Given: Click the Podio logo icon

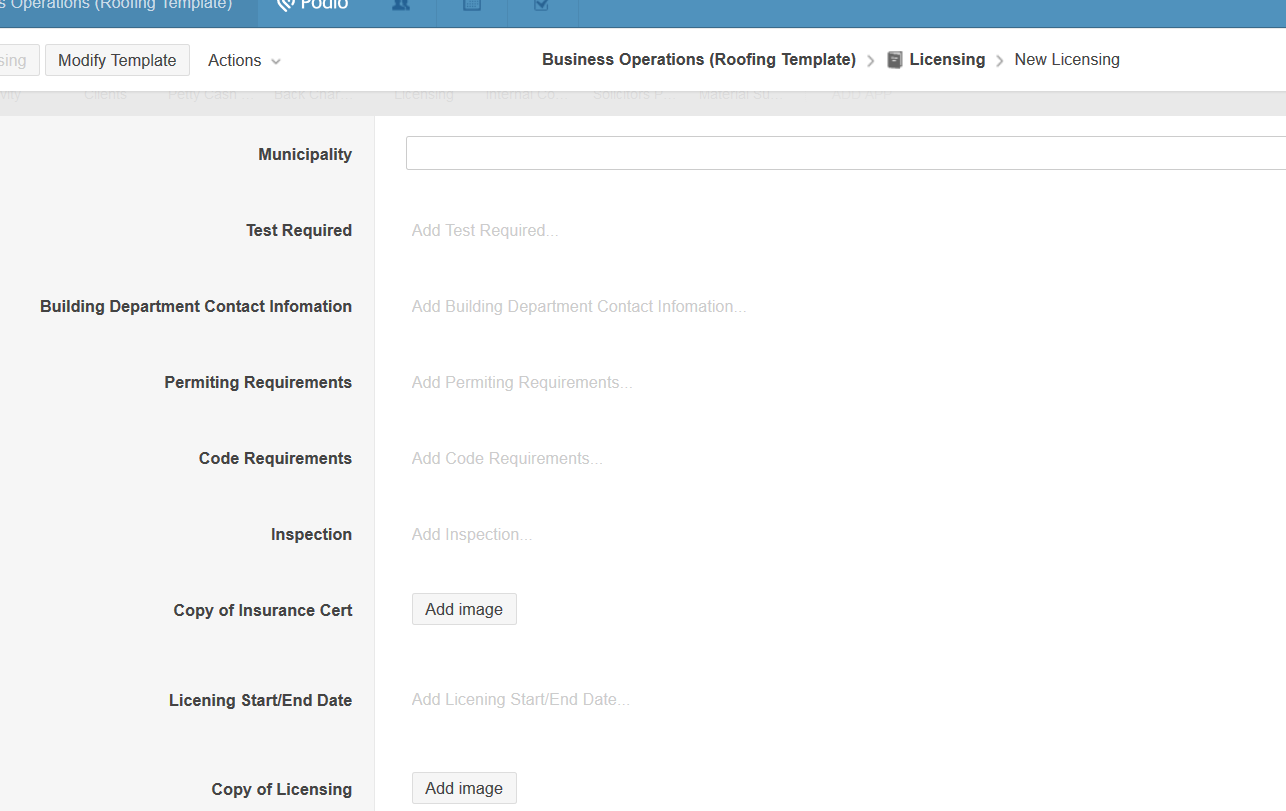Looking at the screenshot, I should (x=286, y=5).
